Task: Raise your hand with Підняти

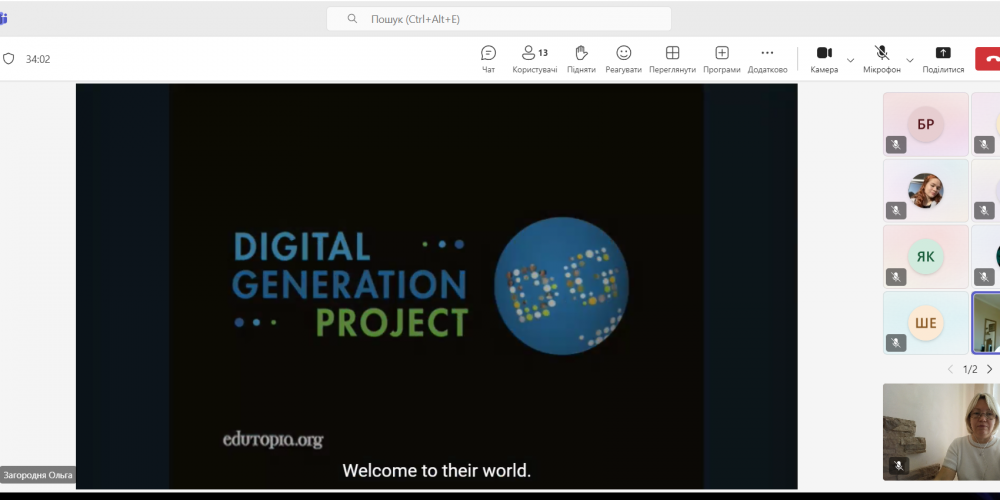Action: pos(581,58)
